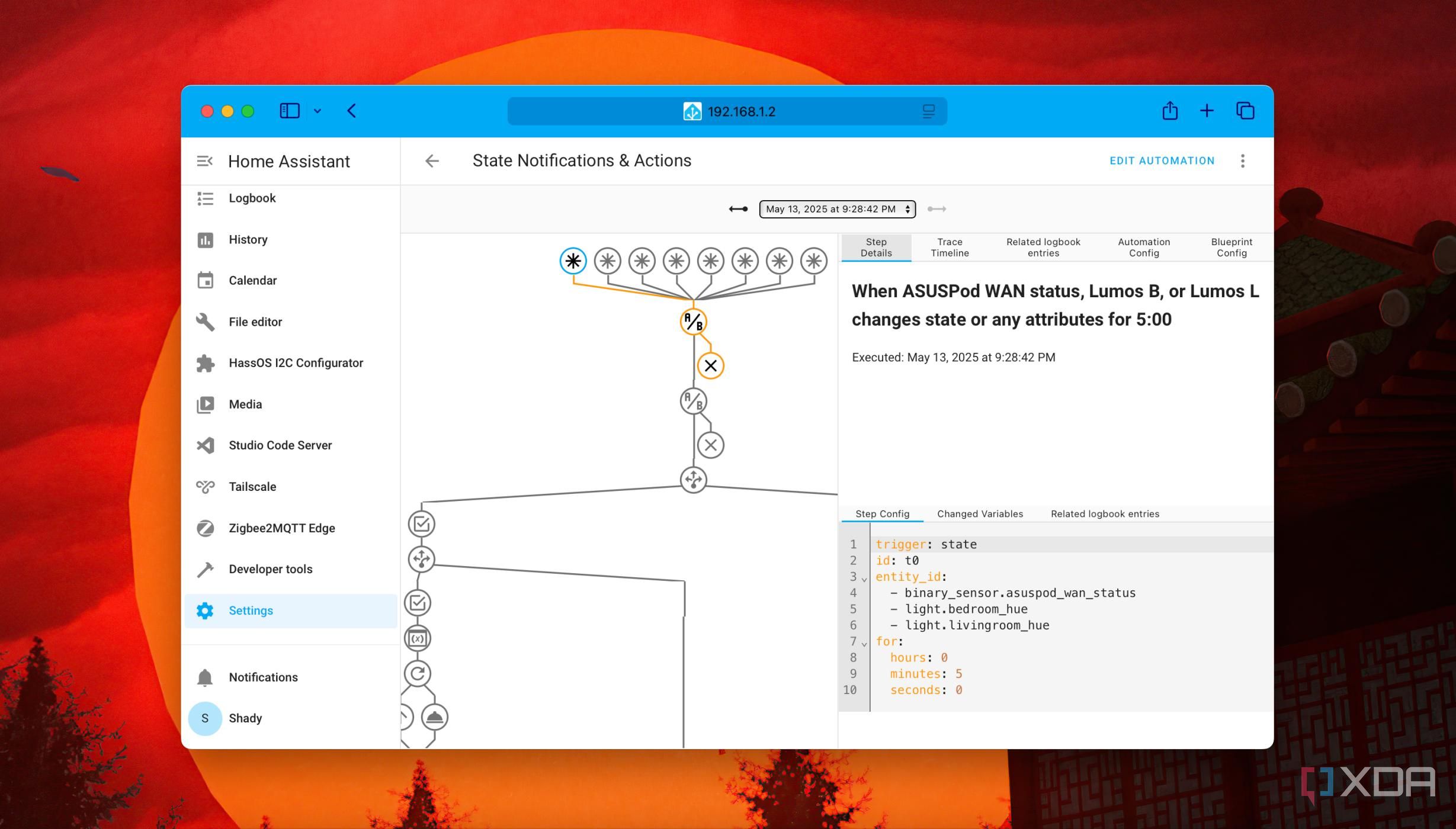Open the Shady user profile
The width and height of the screenshot is (1456, 829).
pyautogui.click(x=290, y=718)
